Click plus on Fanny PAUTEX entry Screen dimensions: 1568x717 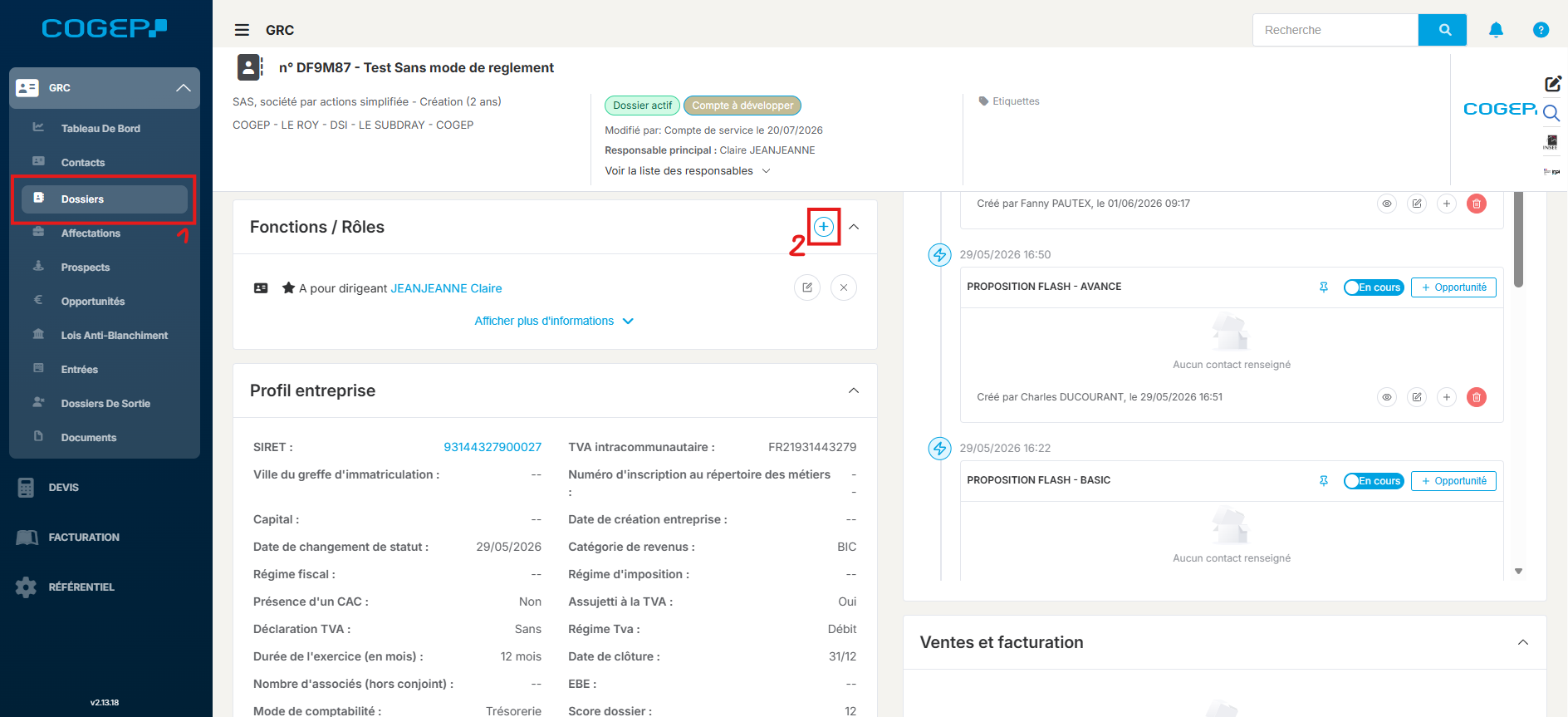(1447, 204)
